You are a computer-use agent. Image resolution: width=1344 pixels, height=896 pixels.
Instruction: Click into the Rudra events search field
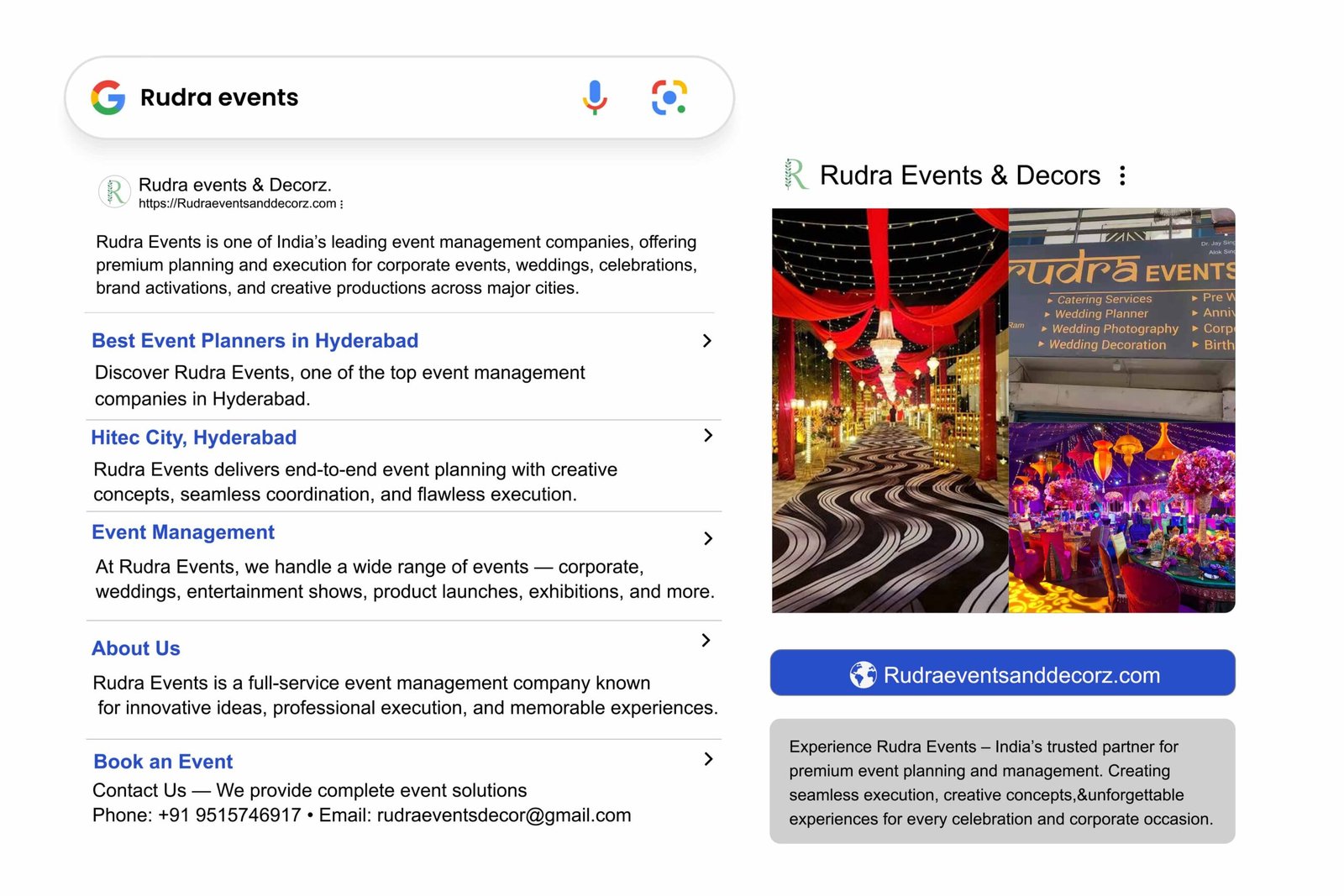pos(353,97)
